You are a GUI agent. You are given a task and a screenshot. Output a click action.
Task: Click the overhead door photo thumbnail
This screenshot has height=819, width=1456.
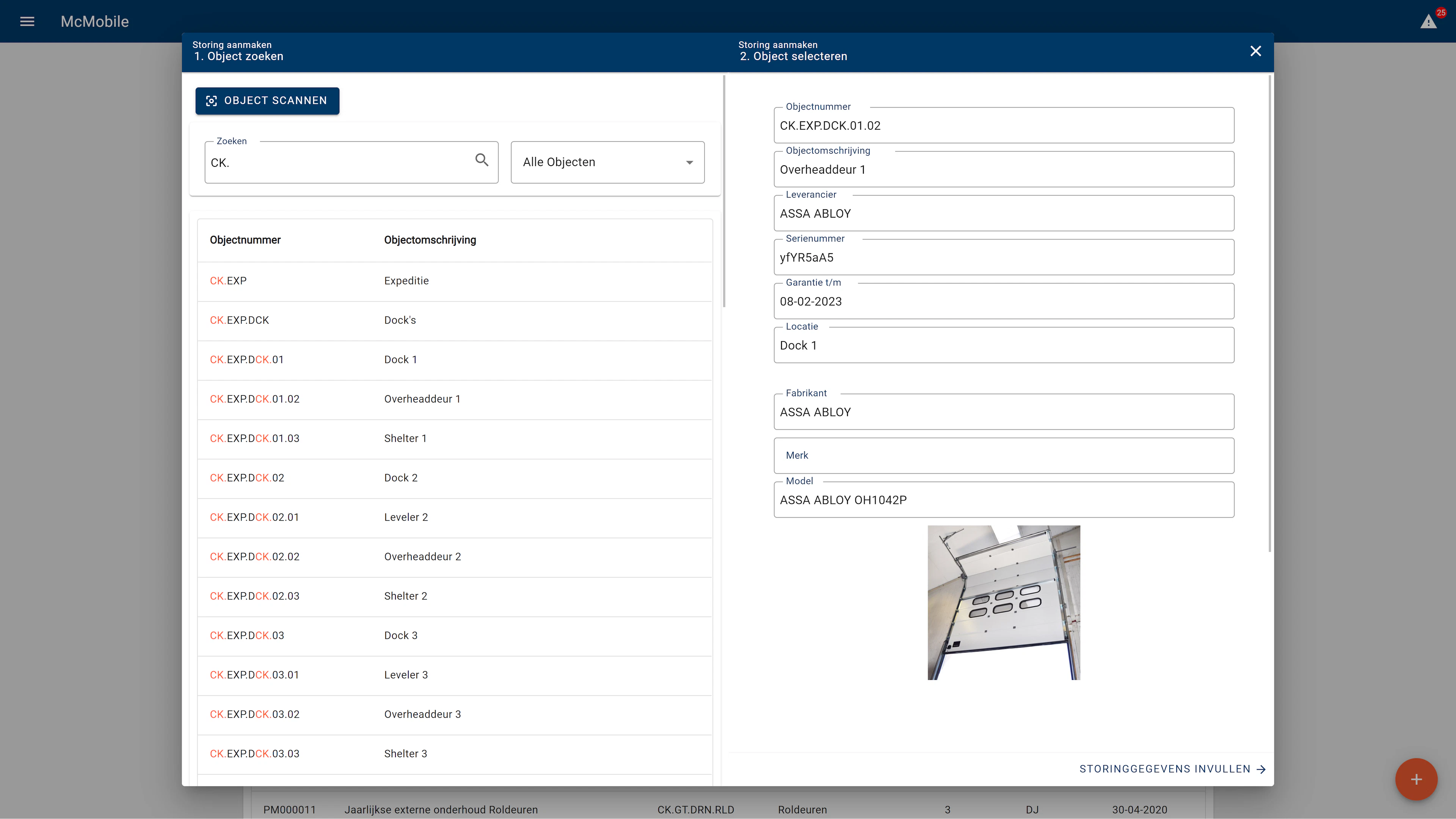point(1004,602)
